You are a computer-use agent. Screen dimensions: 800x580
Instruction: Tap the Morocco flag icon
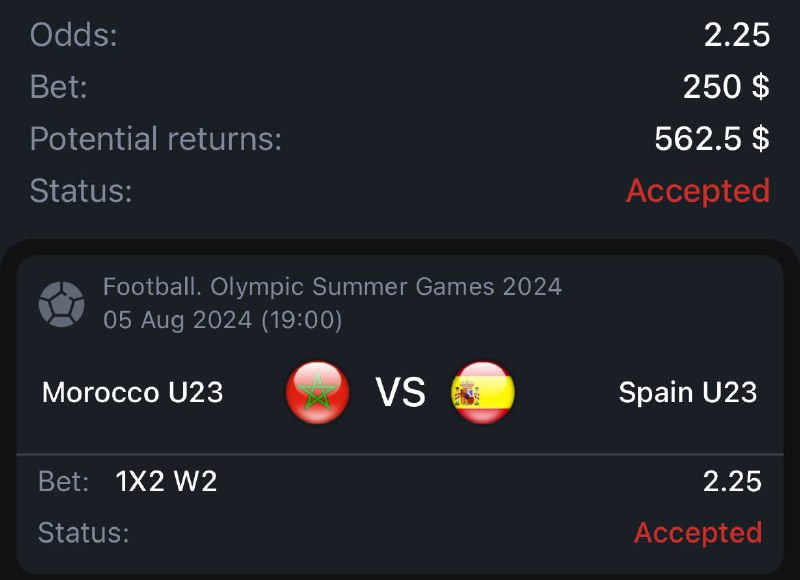coord(317,393)
